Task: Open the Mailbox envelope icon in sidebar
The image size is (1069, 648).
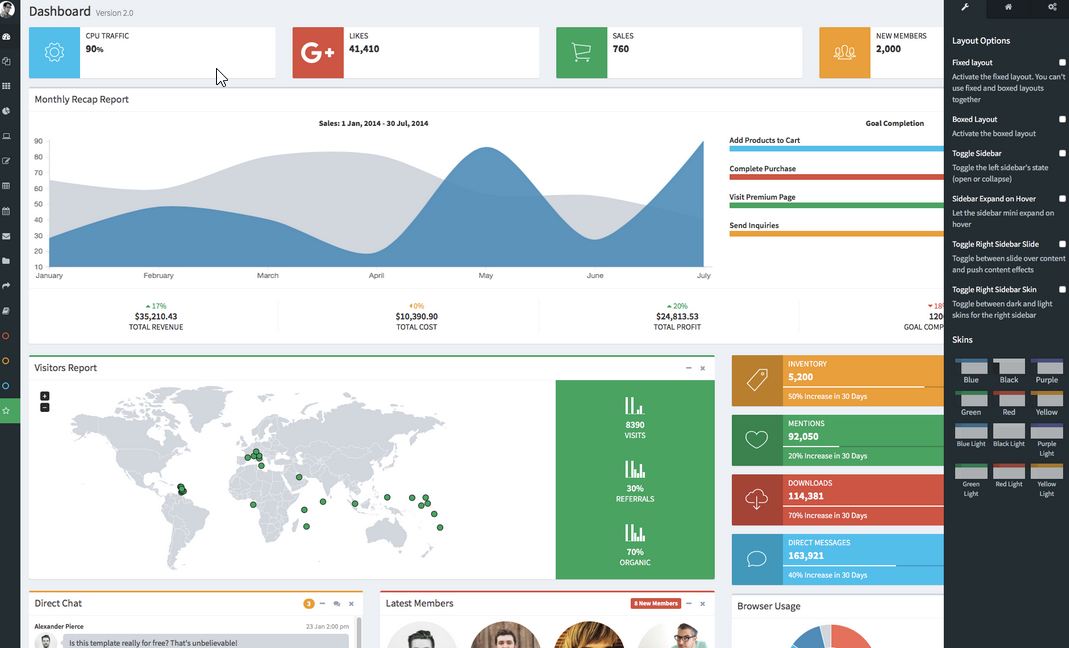Action: pos(6,236)
